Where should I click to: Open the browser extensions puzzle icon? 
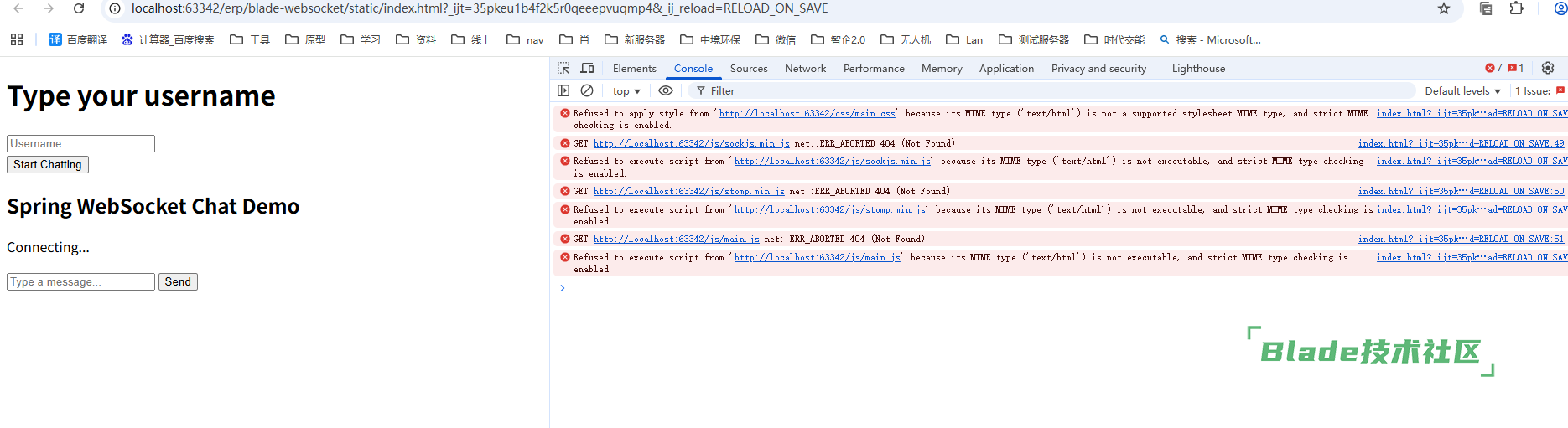coord(1516,8)
